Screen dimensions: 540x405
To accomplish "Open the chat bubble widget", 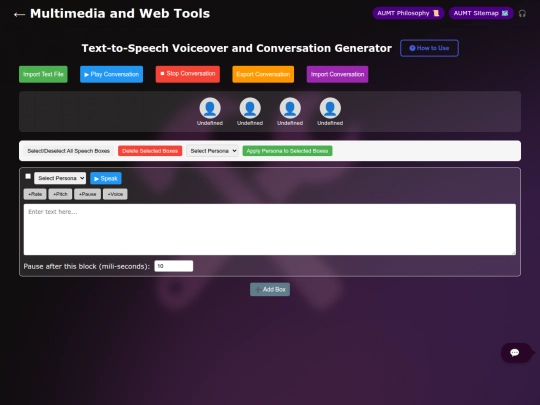I will (x=516, y=353).
